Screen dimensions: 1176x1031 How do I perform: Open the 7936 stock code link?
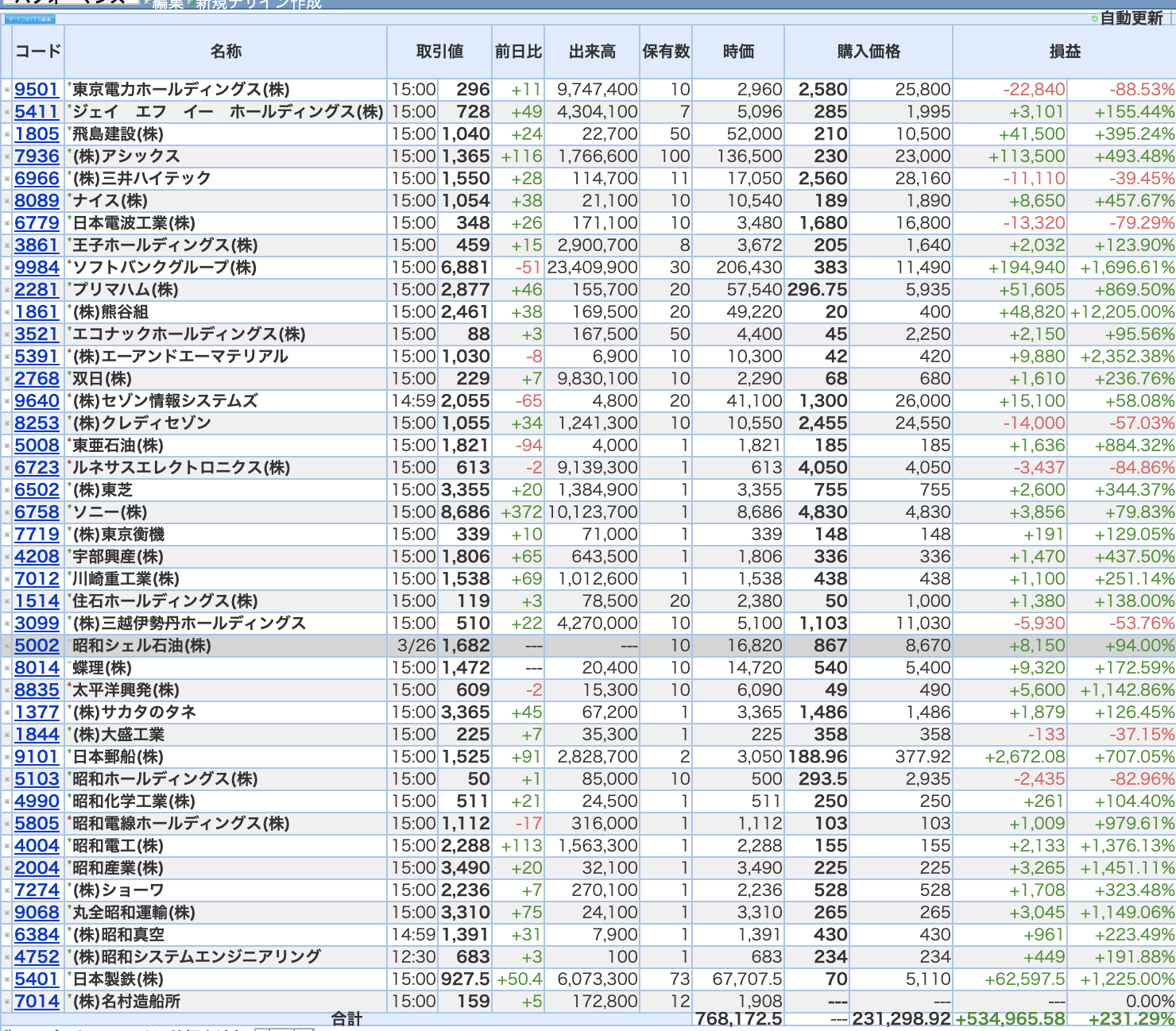click(x=37, y=156)
